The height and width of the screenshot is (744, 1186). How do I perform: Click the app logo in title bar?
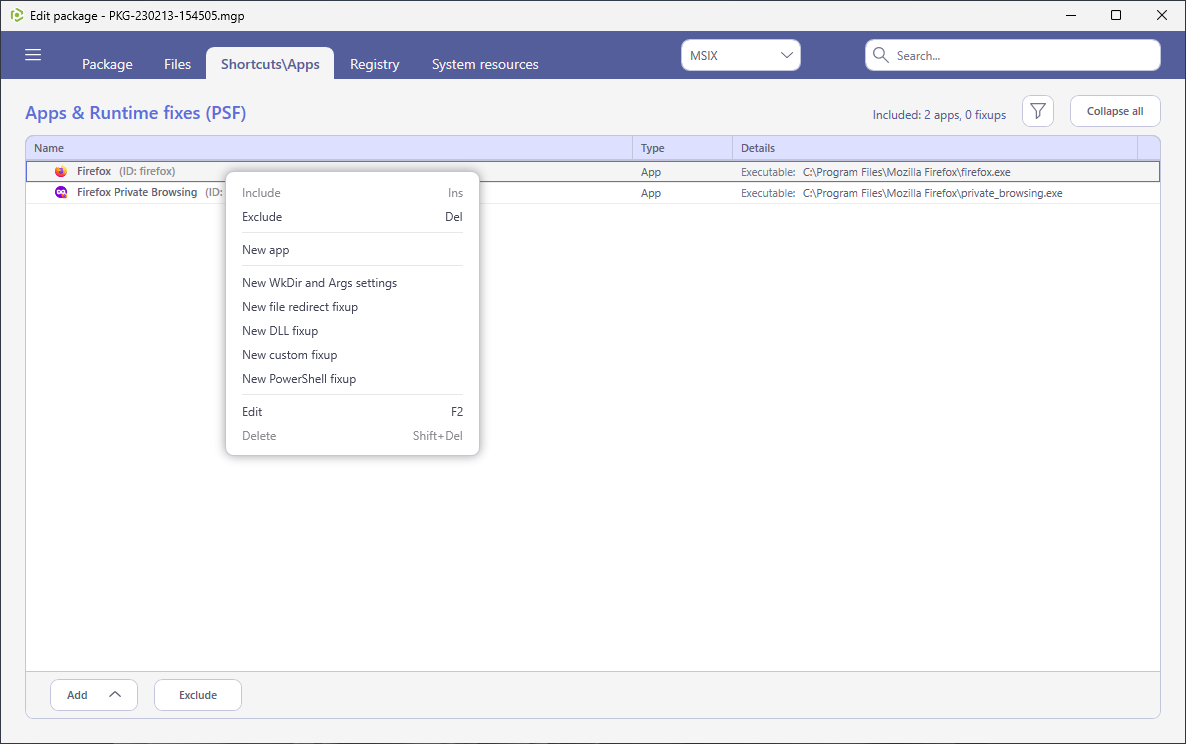click(x=17, y=15)
